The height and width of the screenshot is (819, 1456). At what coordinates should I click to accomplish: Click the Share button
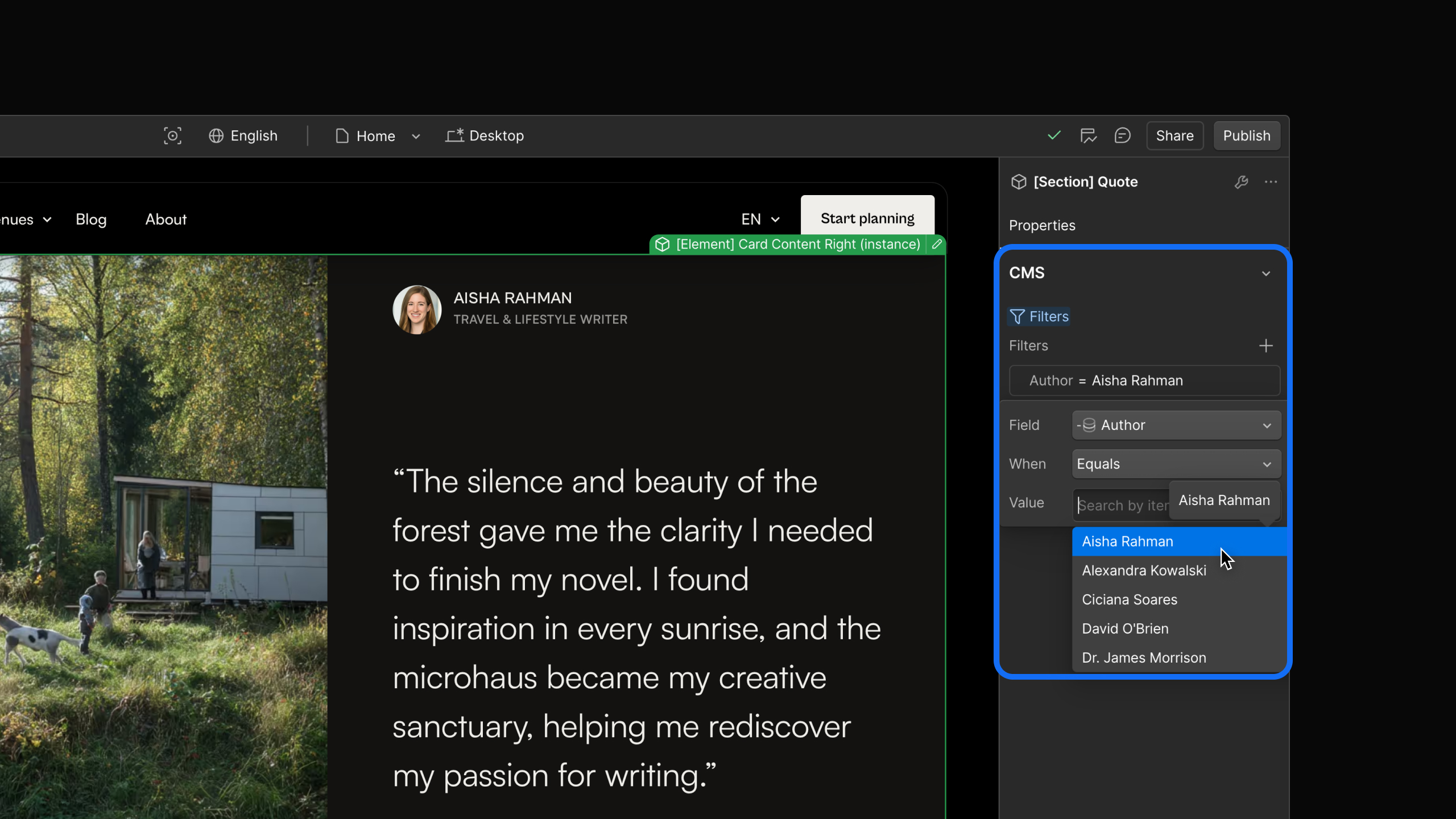(1174, 135)
